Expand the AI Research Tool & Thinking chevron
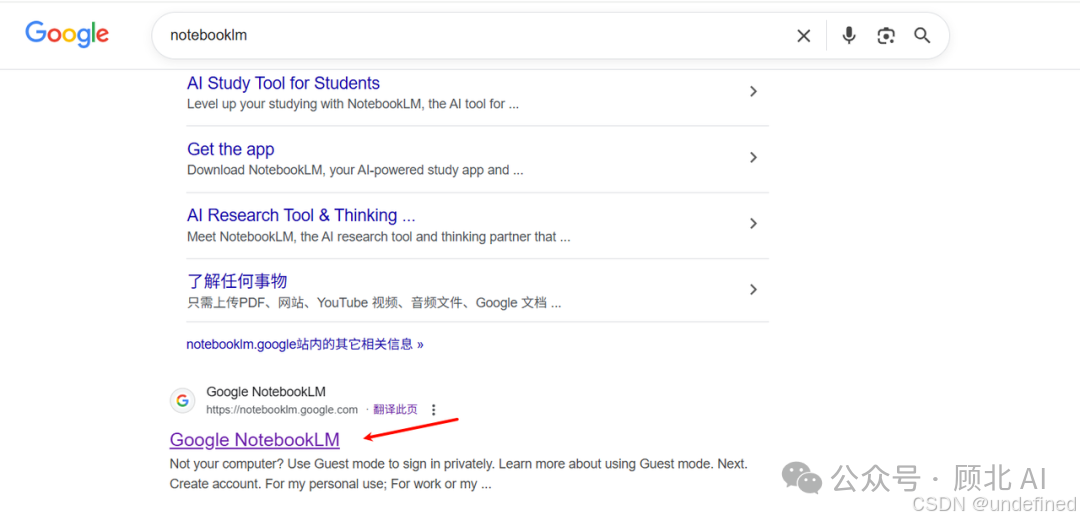Image resolution: width=1080 pixels, height=521 pixels. click(754, 223)
